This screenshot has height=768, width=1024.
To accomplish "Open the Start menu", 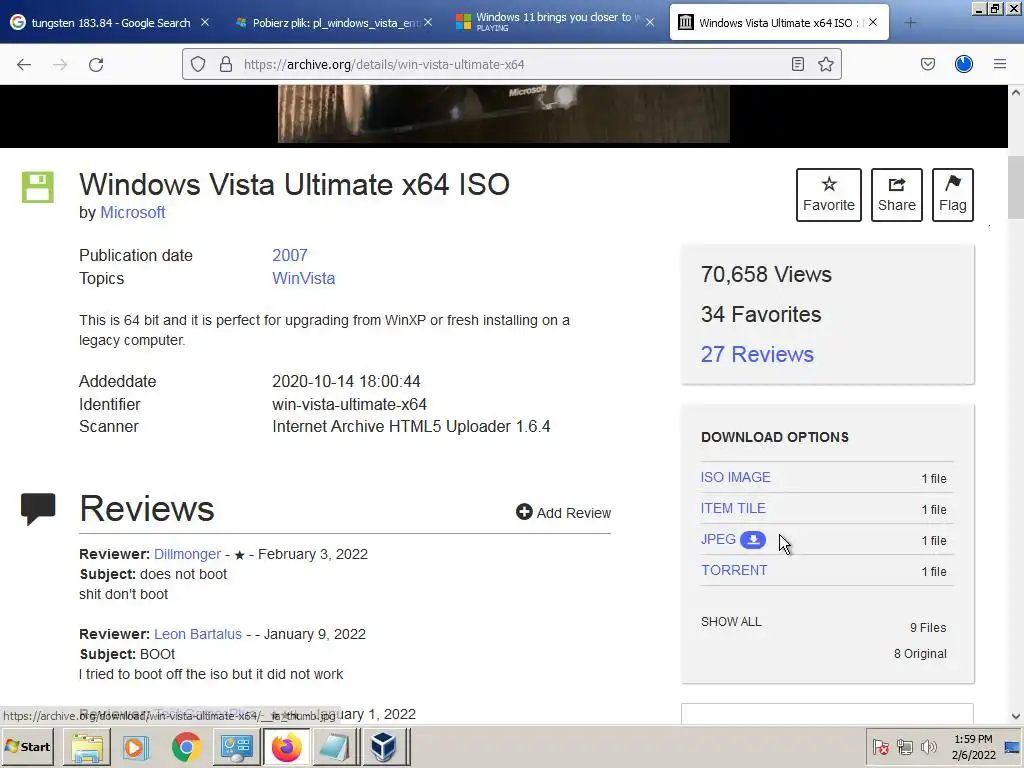I will pos(28,746).
